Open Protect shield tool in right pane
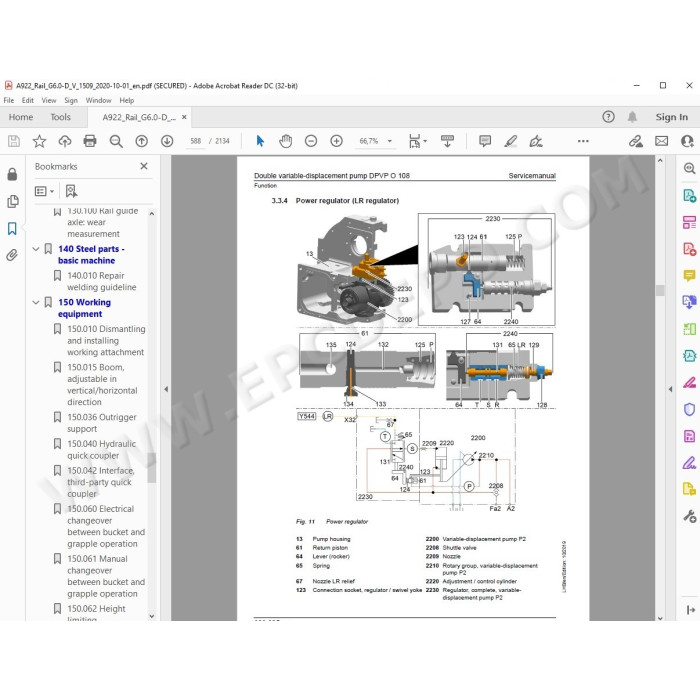The width and height of the screenshot is (700, 700). [x=689, y=409]
